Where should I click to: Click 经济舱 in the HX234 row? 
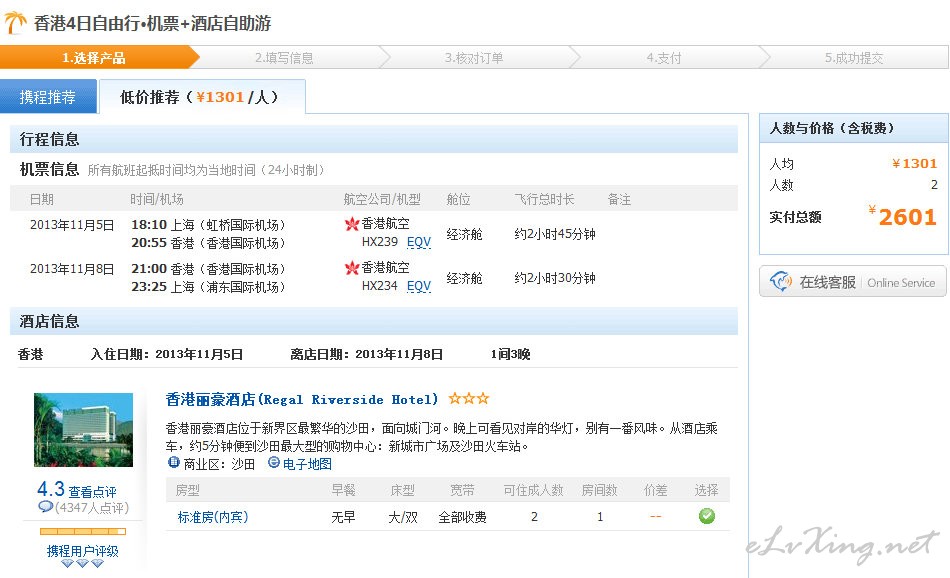coord(464,278)
